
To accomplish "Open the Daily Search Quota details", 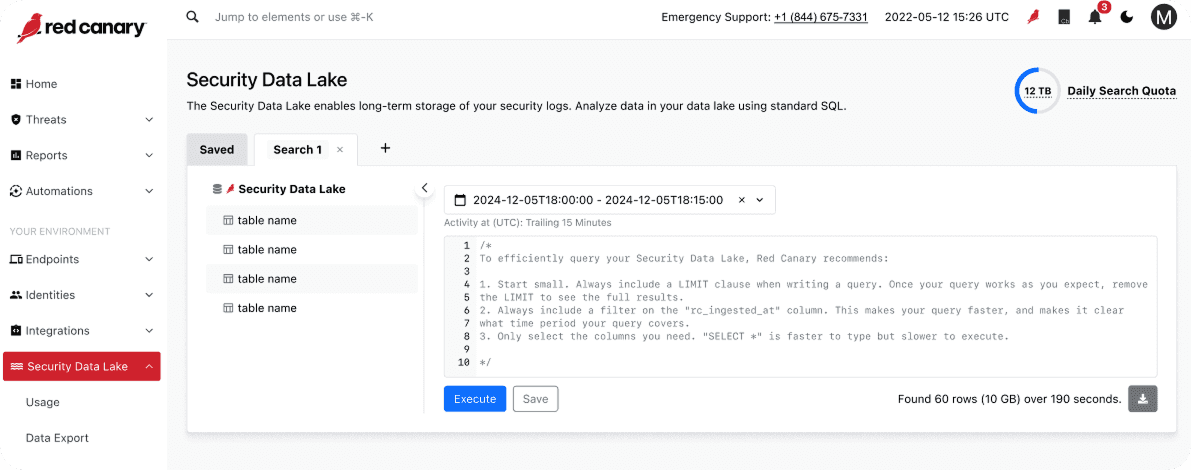I will coord(1121,91).
